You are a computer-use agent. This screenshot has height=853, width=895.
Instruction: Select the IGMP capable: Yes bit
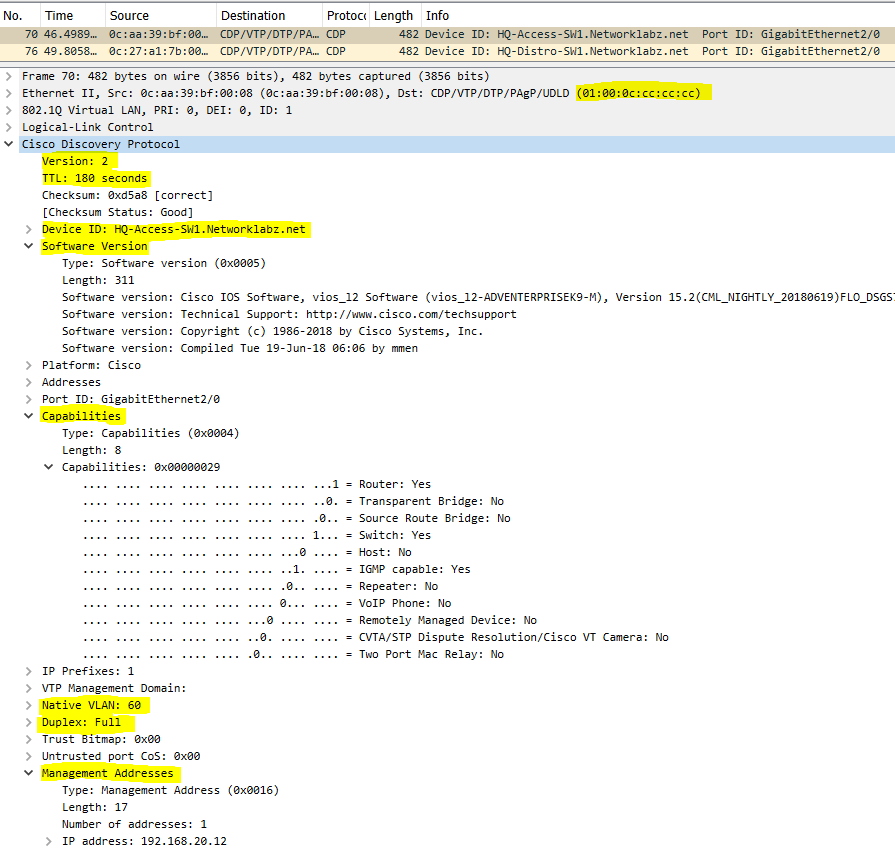coord(277,569)
